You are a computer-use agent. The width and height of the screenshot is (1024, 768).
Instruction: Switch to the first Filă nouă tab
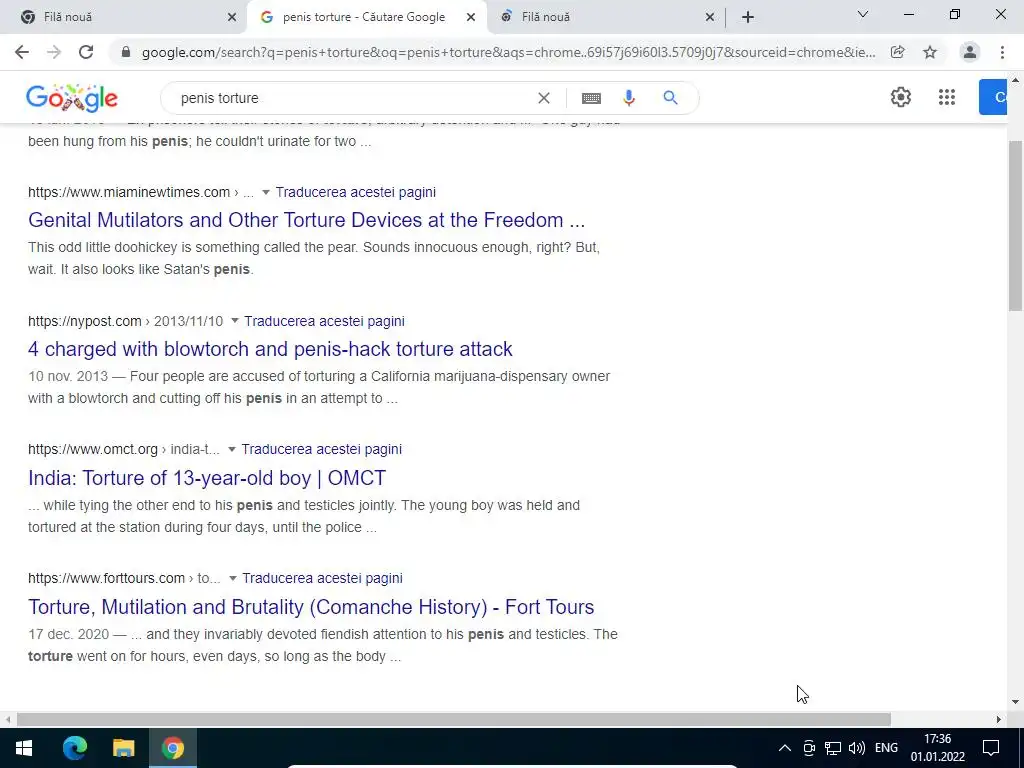[x=123, y=17]
